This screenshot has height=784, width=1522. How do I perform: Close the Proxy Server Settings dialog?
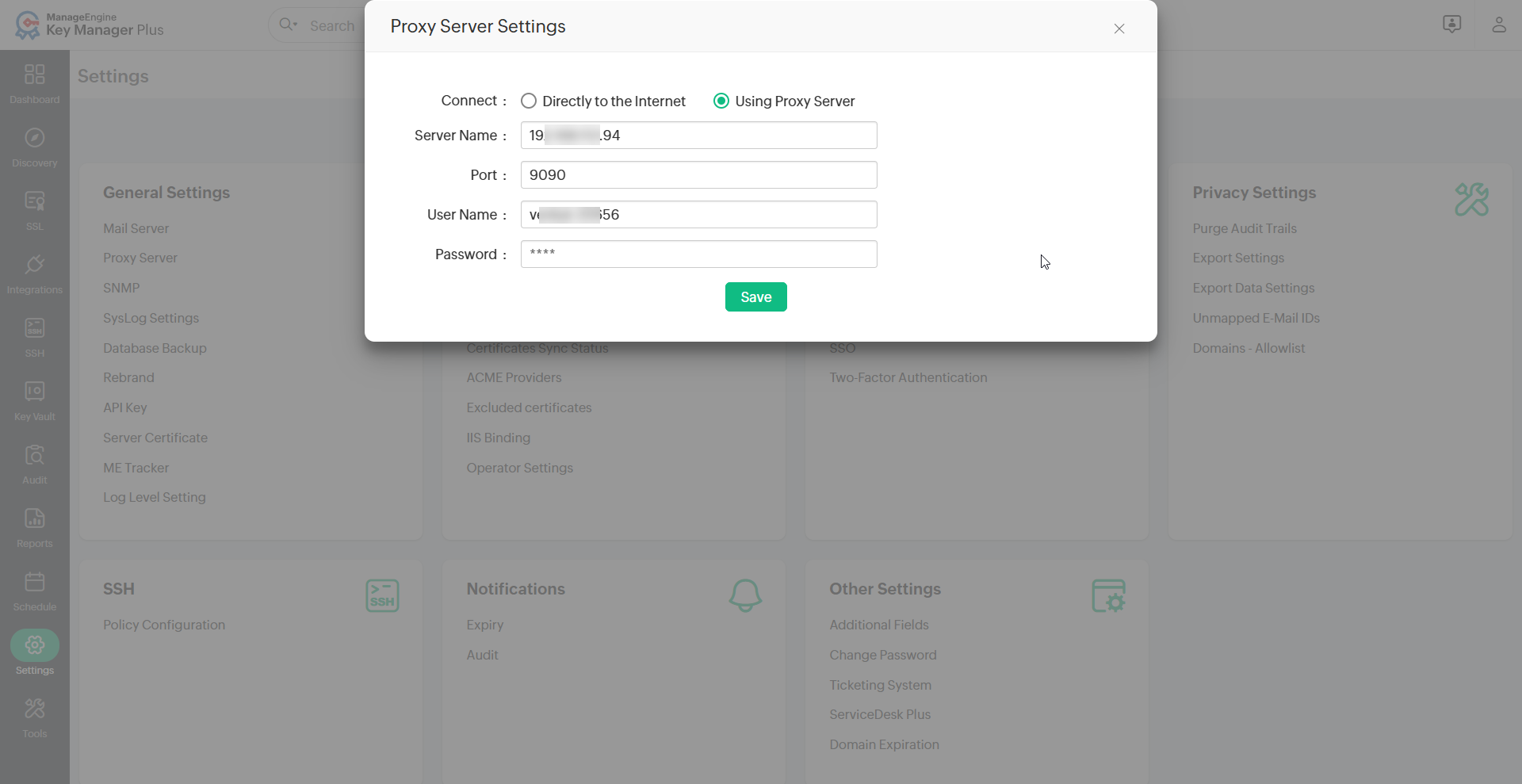pos(1119,29)
